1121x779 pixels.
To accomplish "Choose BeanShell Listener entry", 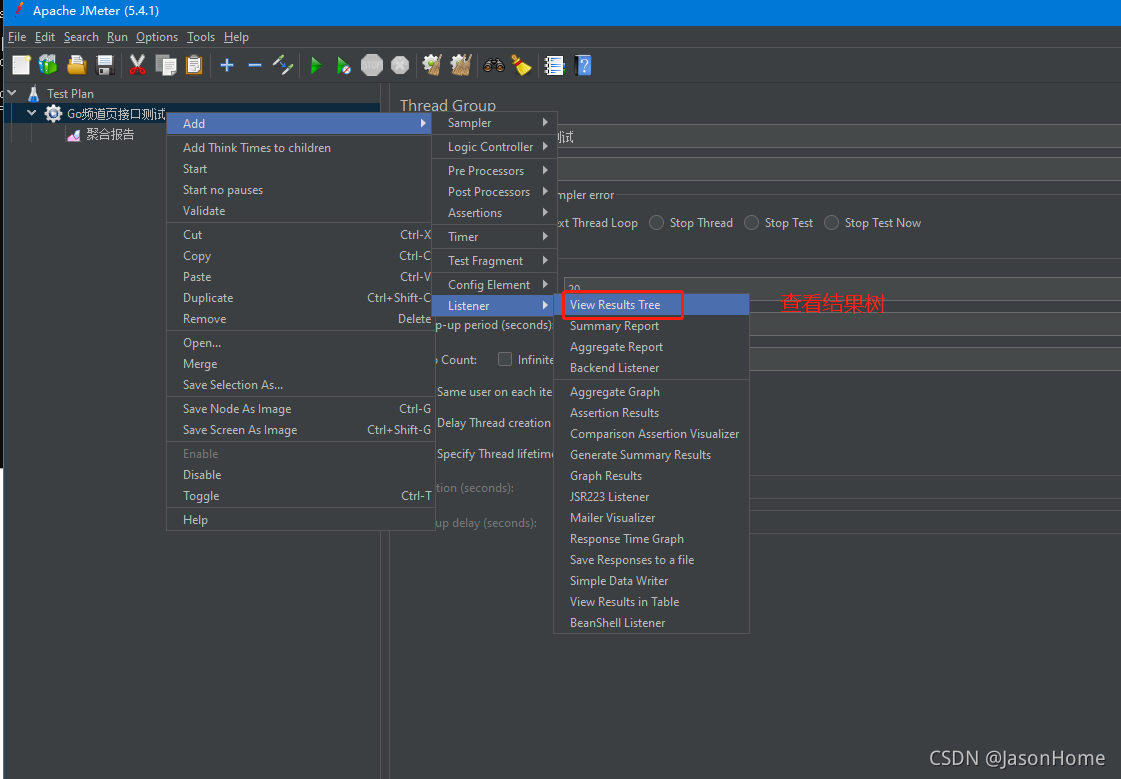I will click(651, 622).
